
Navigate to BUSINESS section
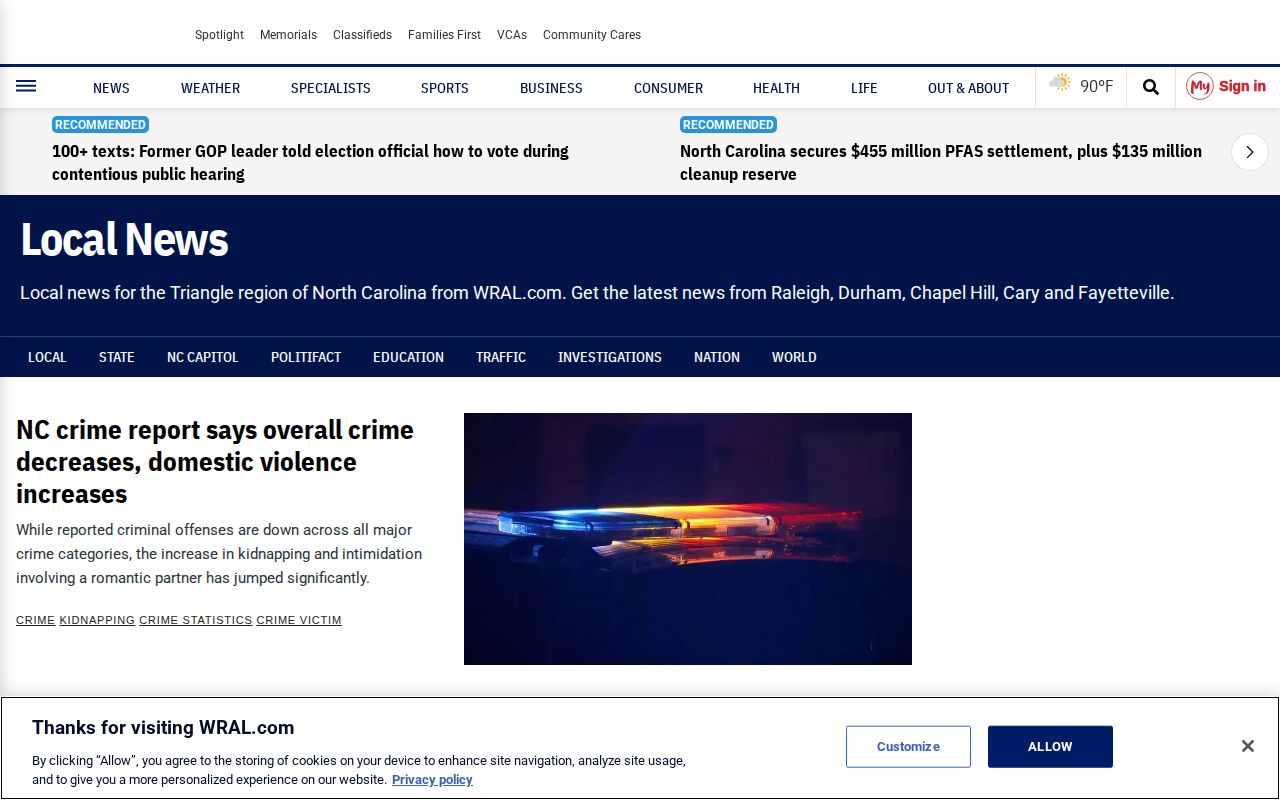[x=551, y=88]
